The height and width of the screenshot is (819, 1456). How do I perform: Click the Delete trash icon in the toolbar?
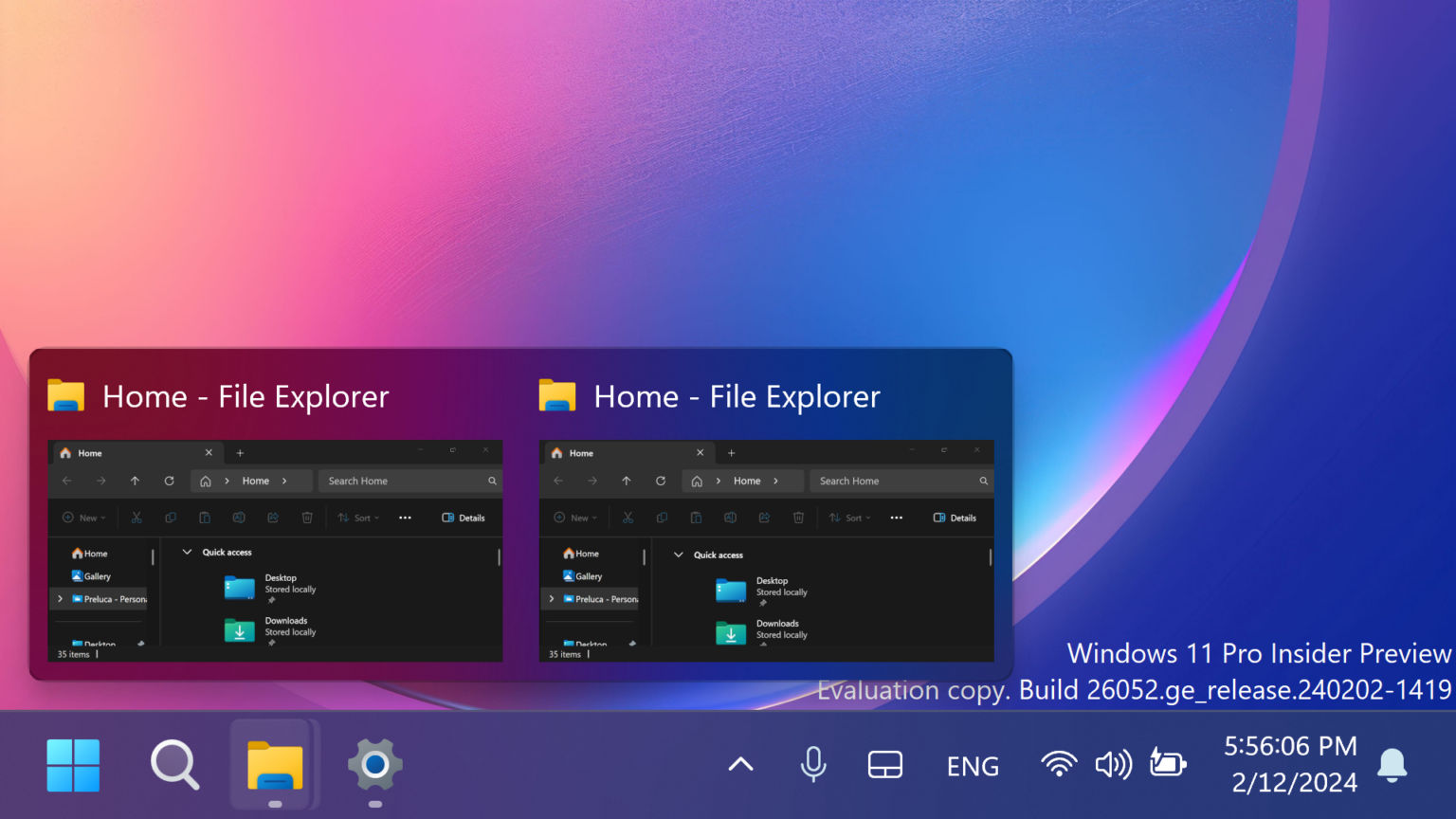(x=306, y=518)
